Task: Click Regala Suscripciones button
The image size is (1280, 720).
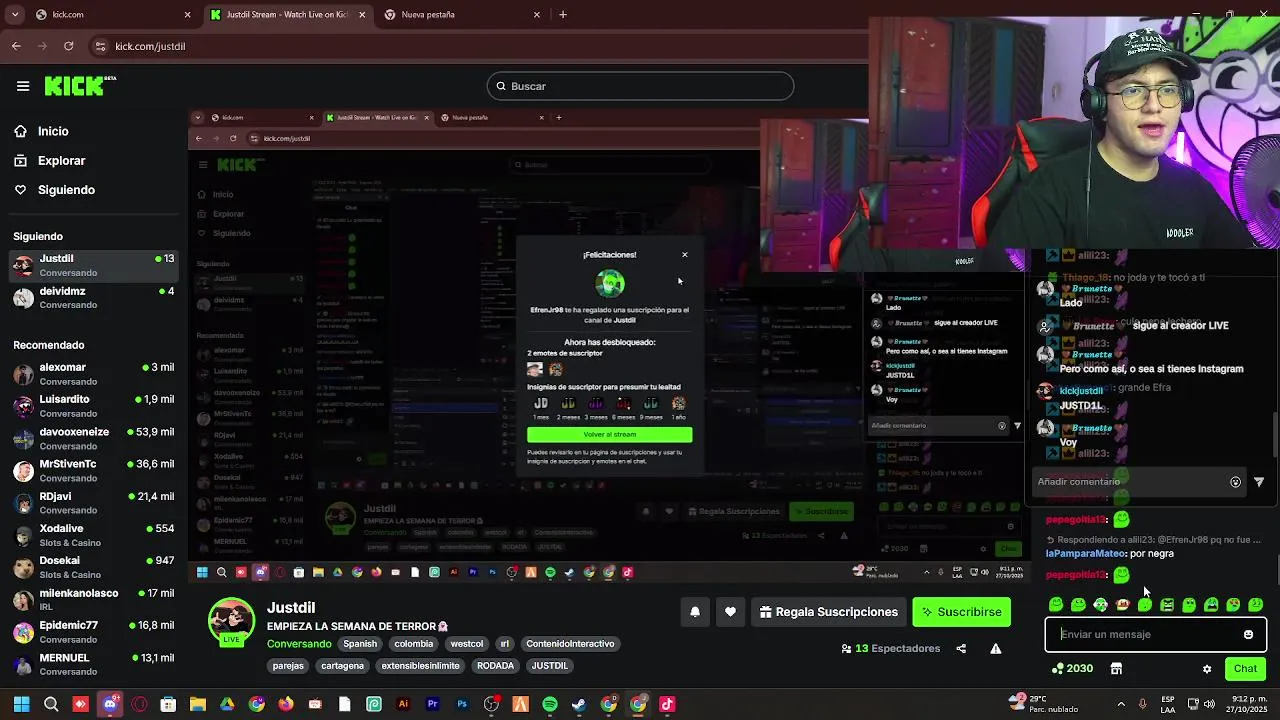Action: pos(828,612)
